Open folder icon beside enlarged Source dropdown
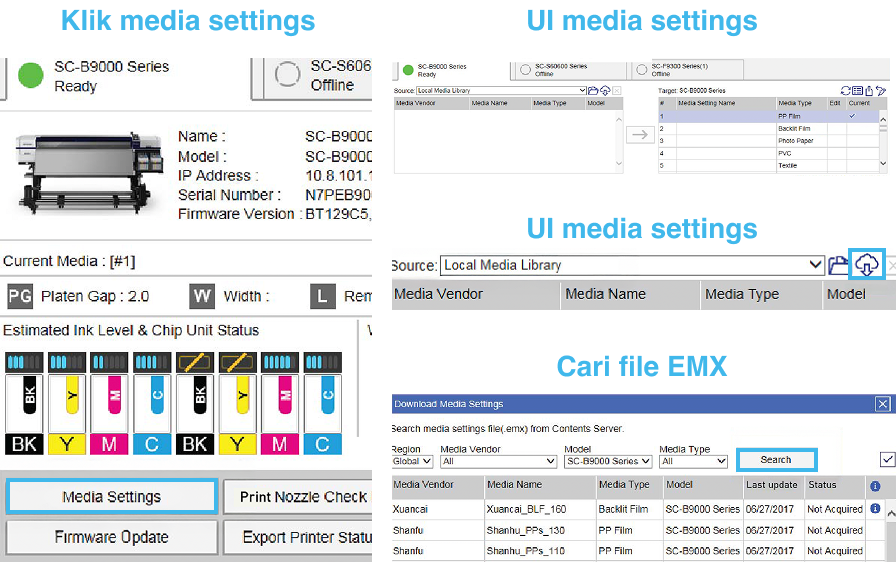 click(838, 266)
